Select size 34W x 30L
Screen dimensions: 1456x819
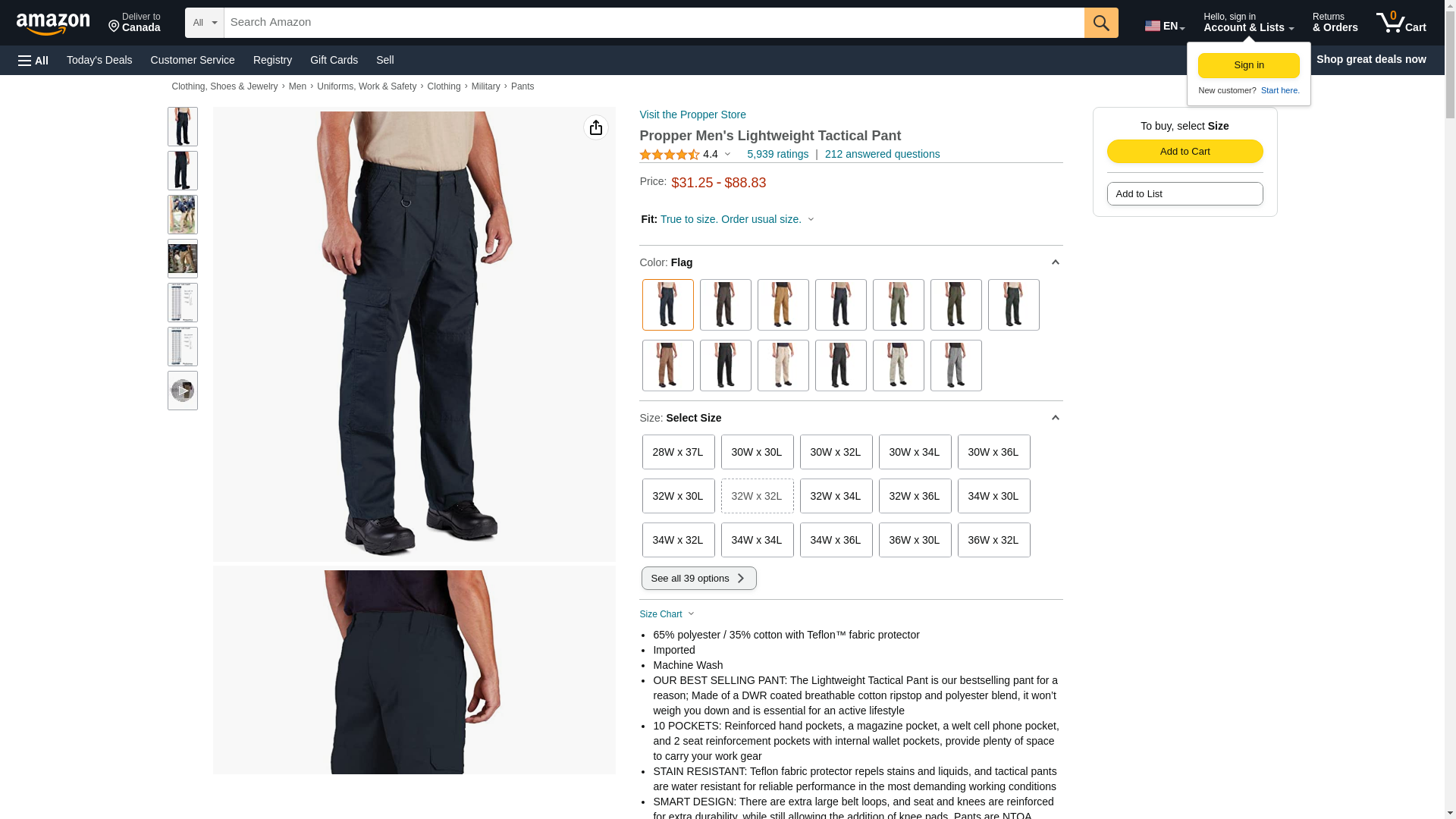point(993,496)
